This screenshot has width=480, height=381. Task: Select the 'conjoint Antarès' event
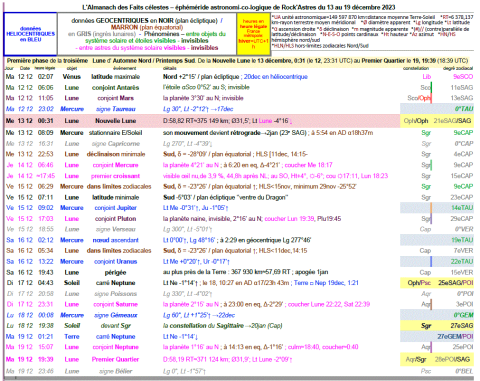(115, 88)
